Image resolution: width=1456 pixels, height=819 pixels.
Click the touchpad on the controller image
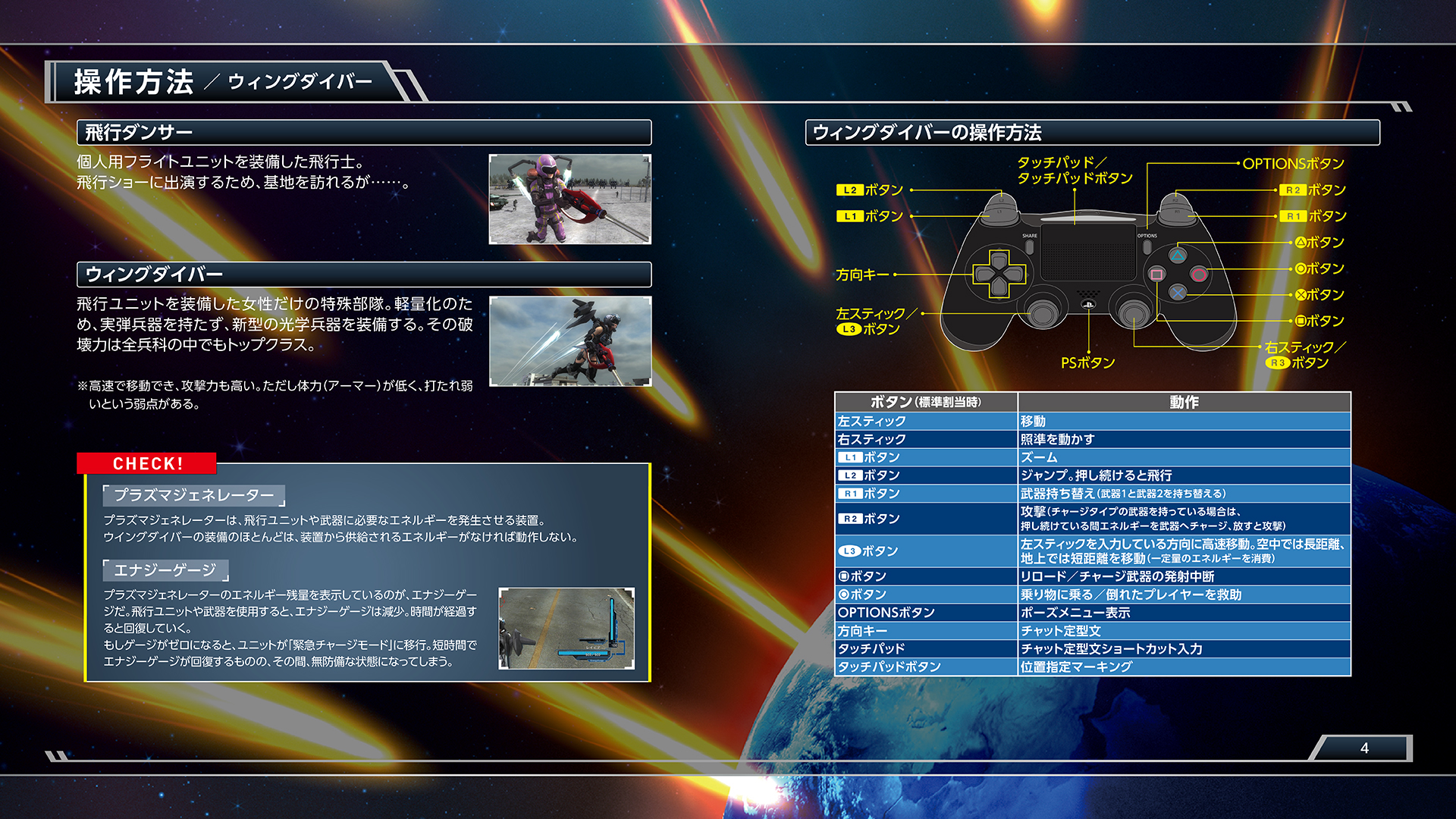[x=1088, y=253]
